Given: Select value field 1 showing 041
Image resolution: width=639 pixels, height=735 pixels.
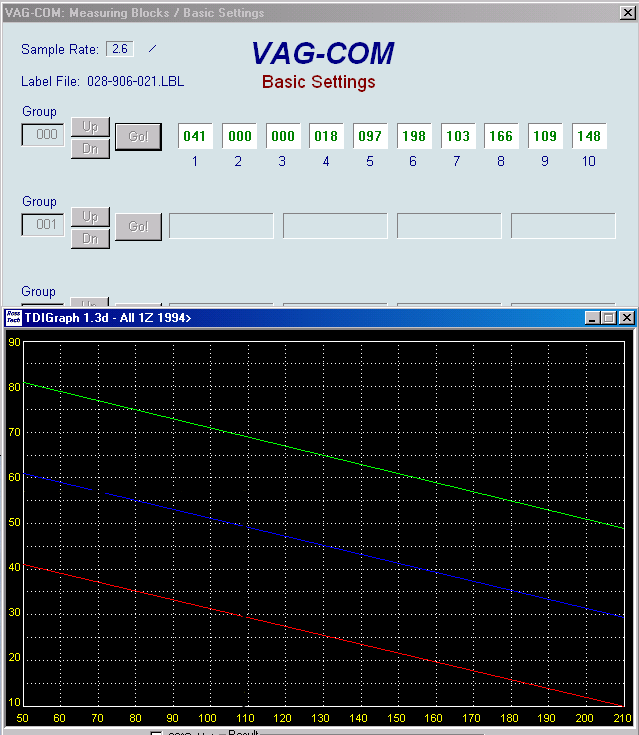Looking at the screenshot, I should 194,137.
